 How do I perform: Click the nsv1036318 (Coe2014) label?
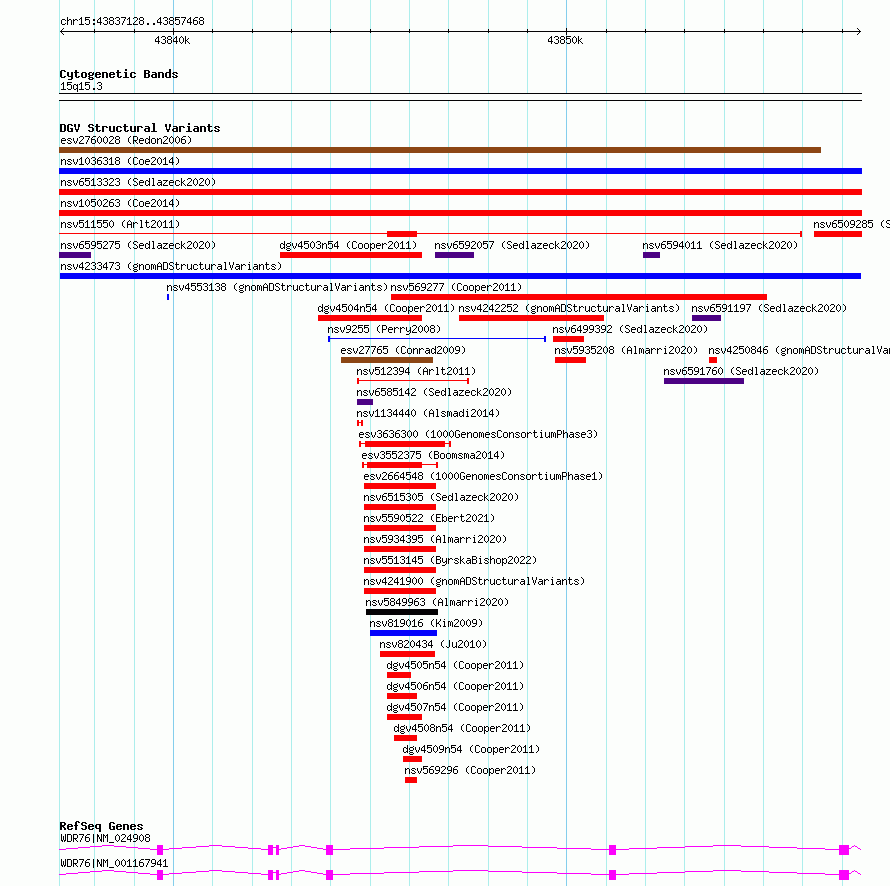pyautogui.click(x=120, y=161)
